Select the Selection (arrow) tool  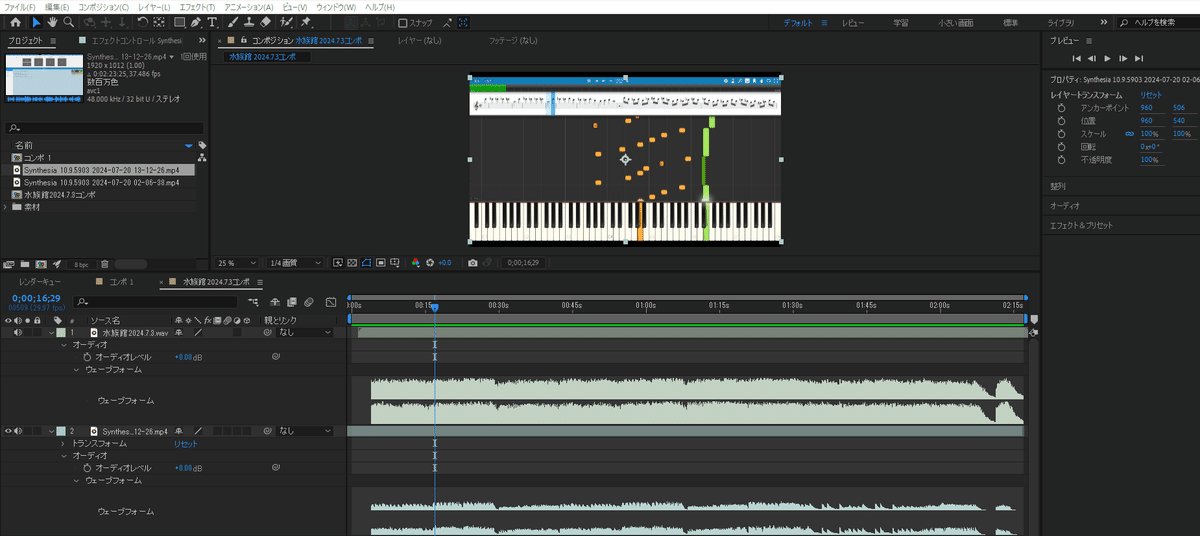click(36, 21)
